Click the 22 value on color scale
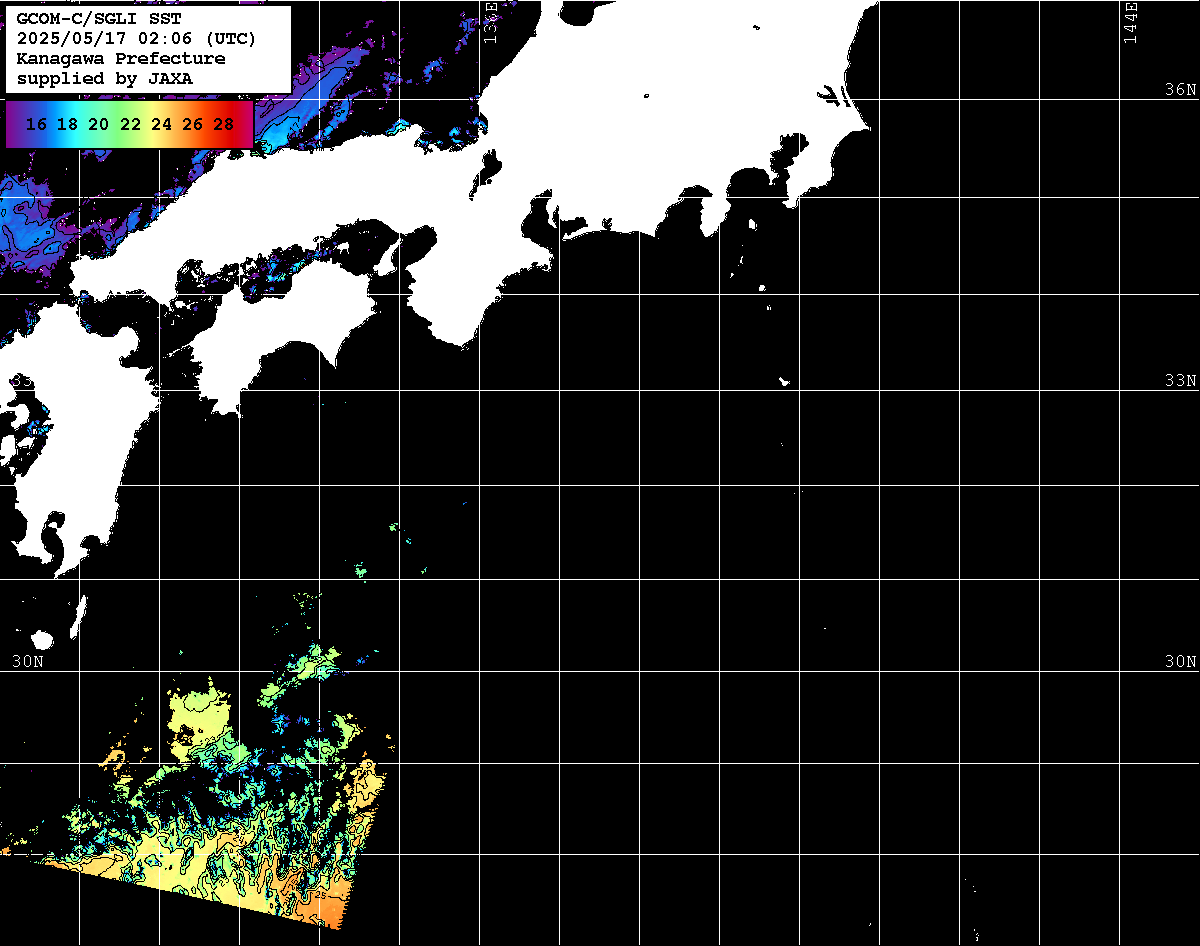Screen dimensions: 1200x946 pos(130,124)
